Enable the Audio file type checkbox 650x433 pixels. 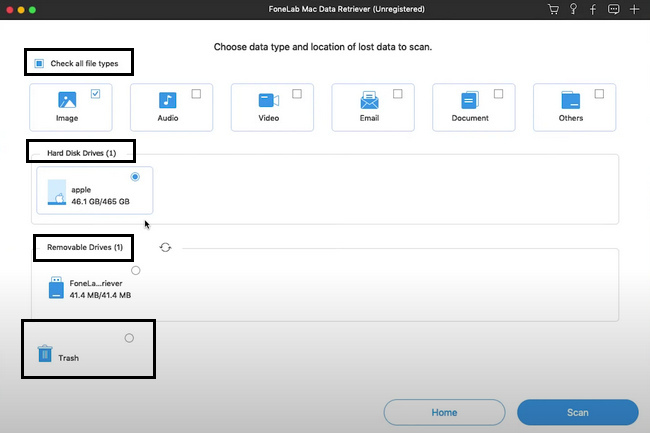pyautogui.click(x=196, y=94)
